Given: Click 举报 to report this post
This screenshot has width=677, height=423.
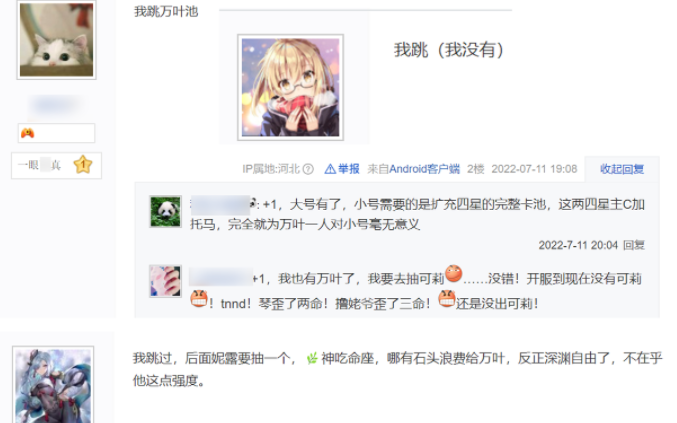Looking at the screenshot, I should point(349,169).
